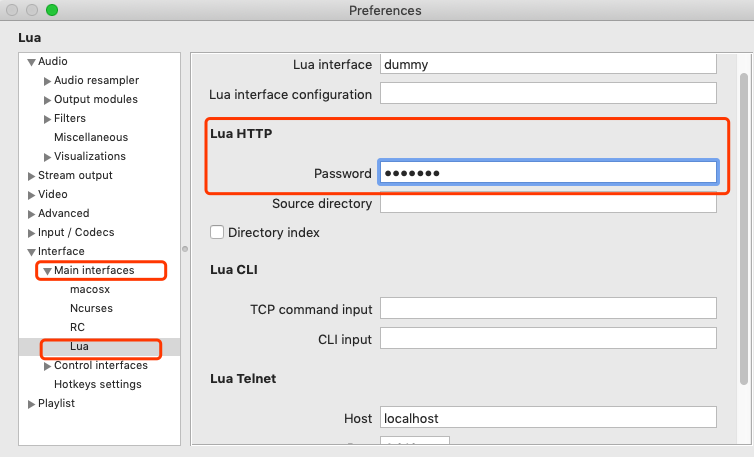Click the Source directory input field

pyautogui.click(x=547, y=204)
